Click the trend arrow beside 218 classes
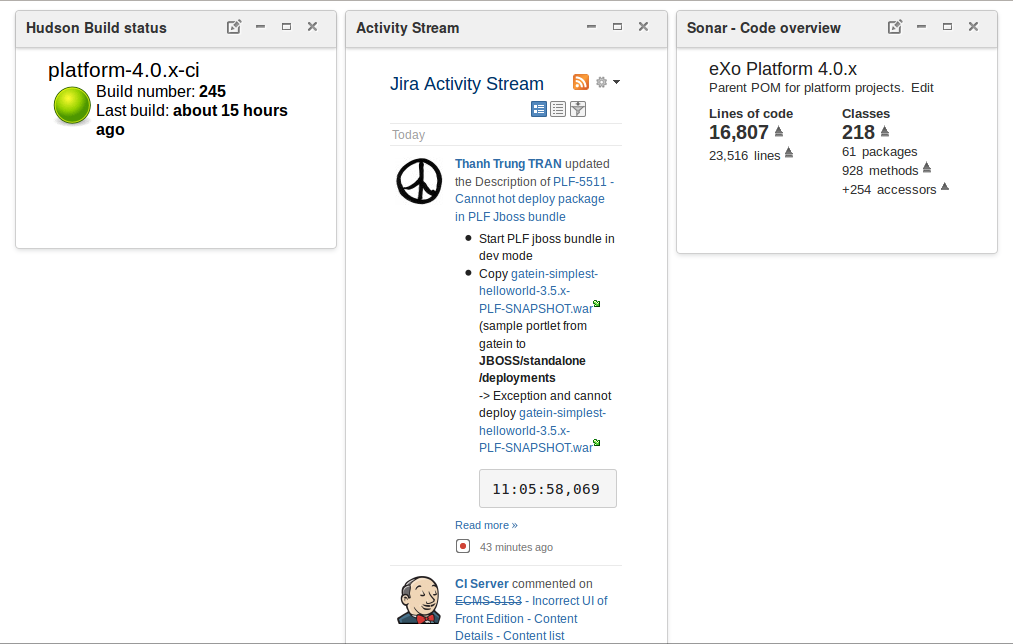Screen dimensions: 1013x644 coord(885,131)
